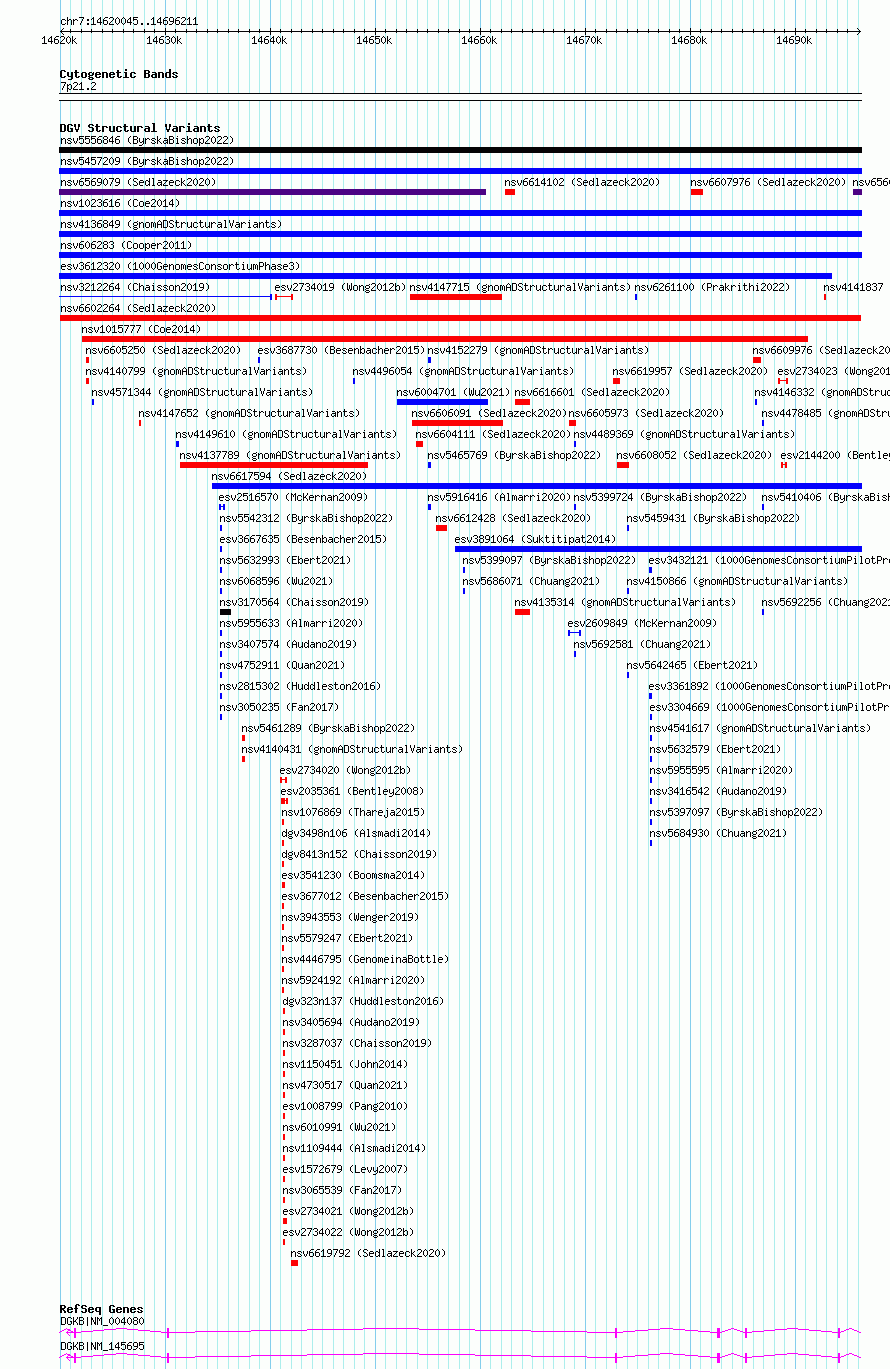Open the DGKB|NM_145695 gene label
890x1369 pixels.
[x=102, y=1346]
